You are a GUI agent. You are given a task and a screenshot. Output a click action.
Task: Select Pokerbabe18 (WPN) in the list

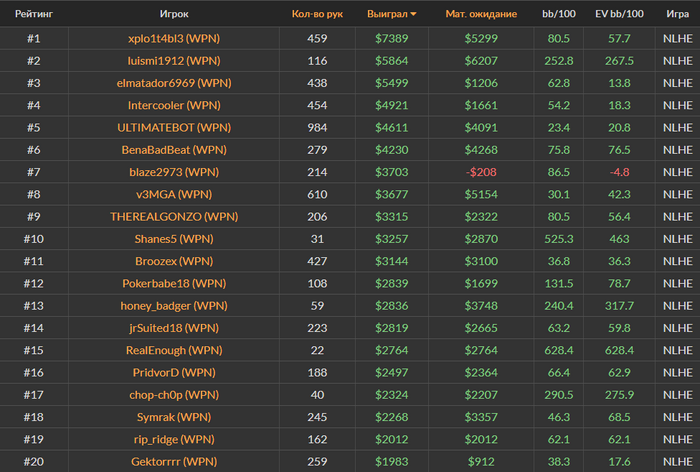pyautogui.click(x=174, y=283)
